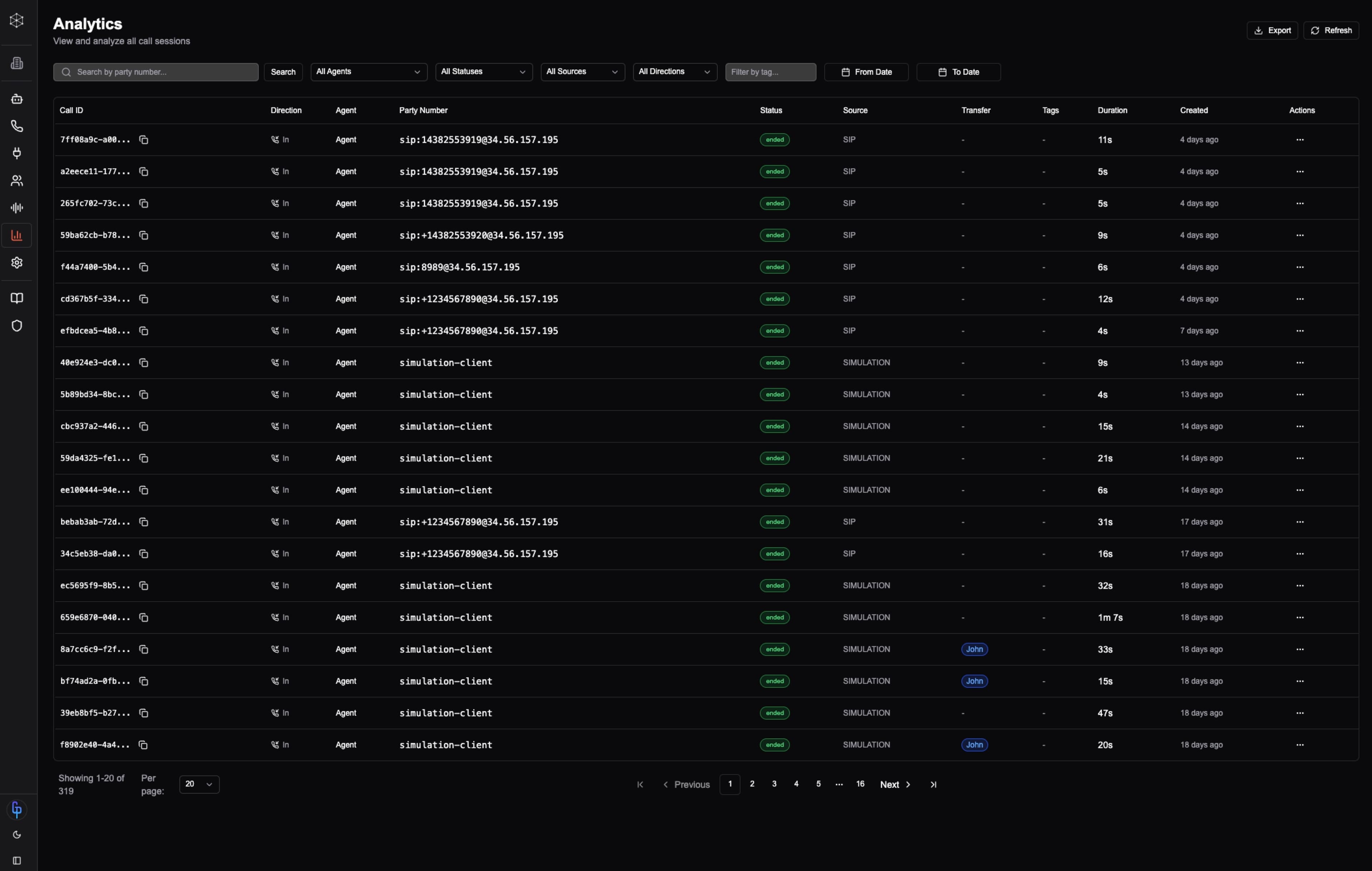
Task: Click the phone icon in sidebar
Action: click(x=16, y=126)
